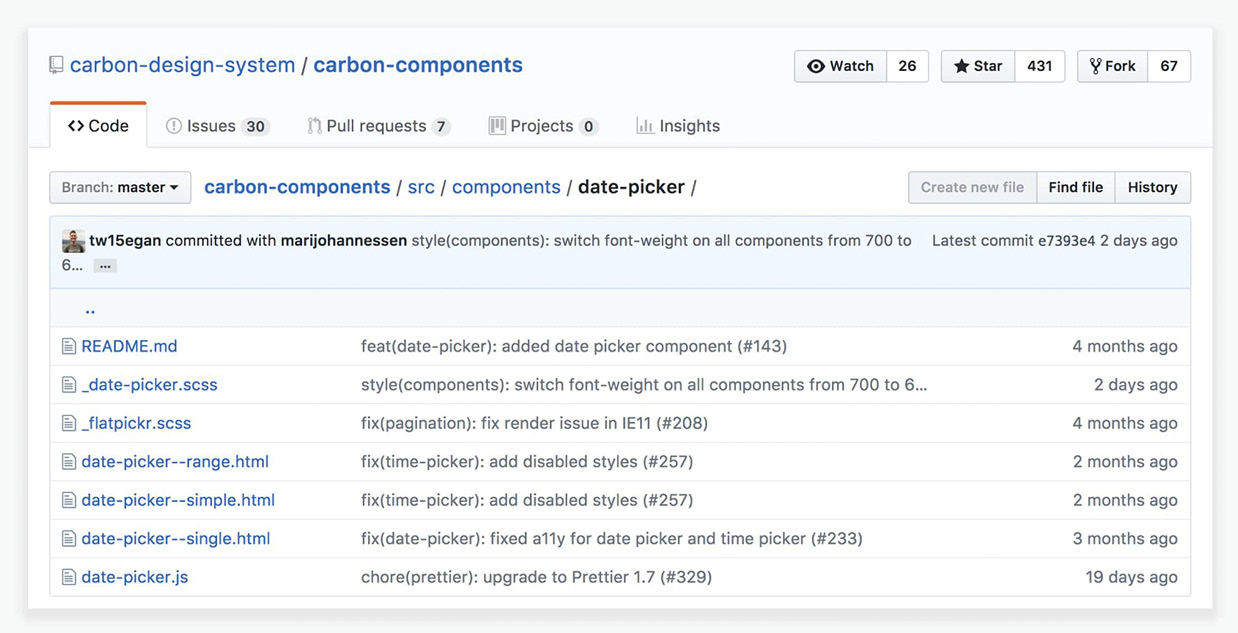Expand the truncated commit message ellipsis
This screenshot has width=1238, height=633.
pyautogui.click(x=105, y=266)
